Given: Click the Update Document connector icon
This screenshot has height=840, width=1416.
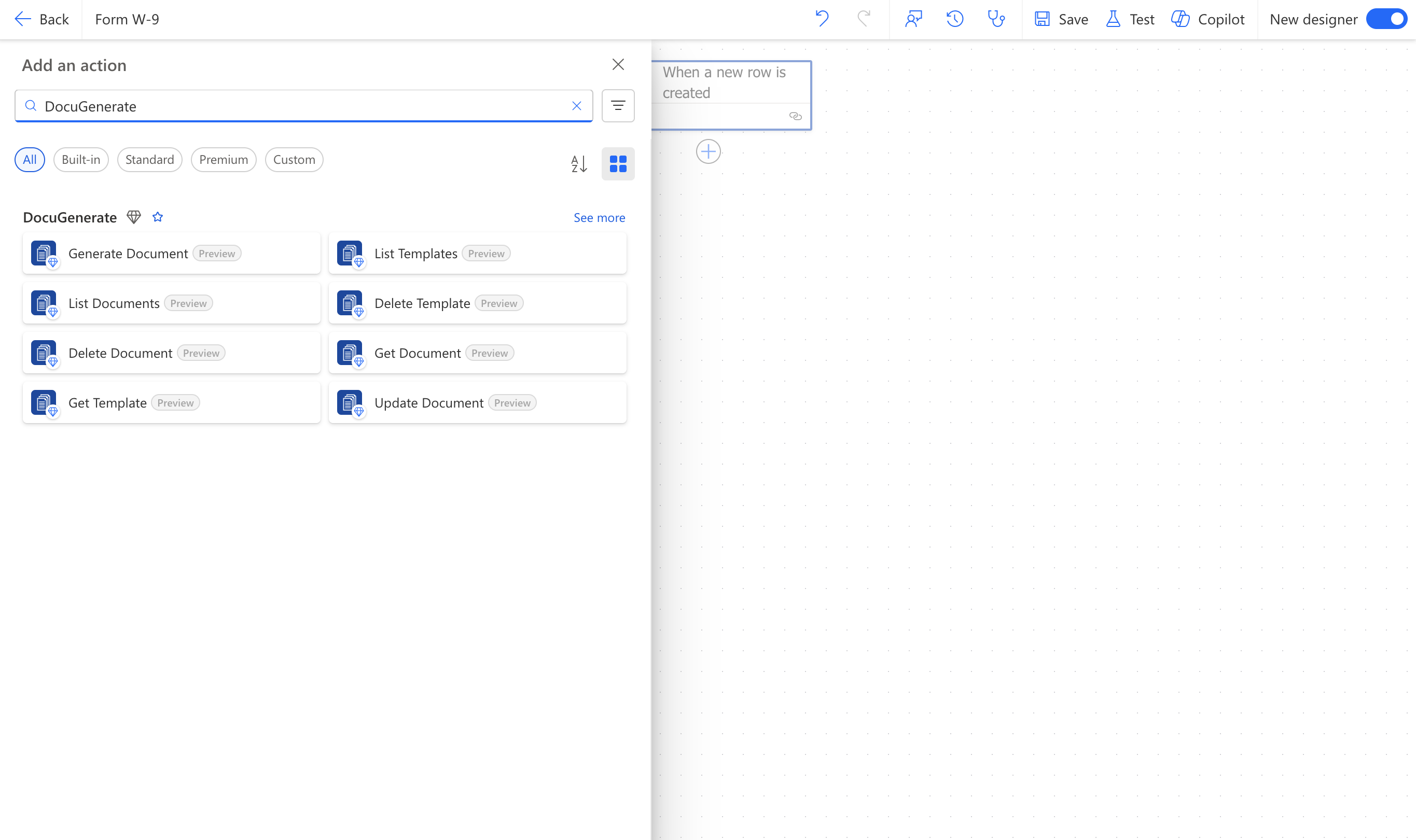Looking at the screenshot, I should tap(350, 402).
